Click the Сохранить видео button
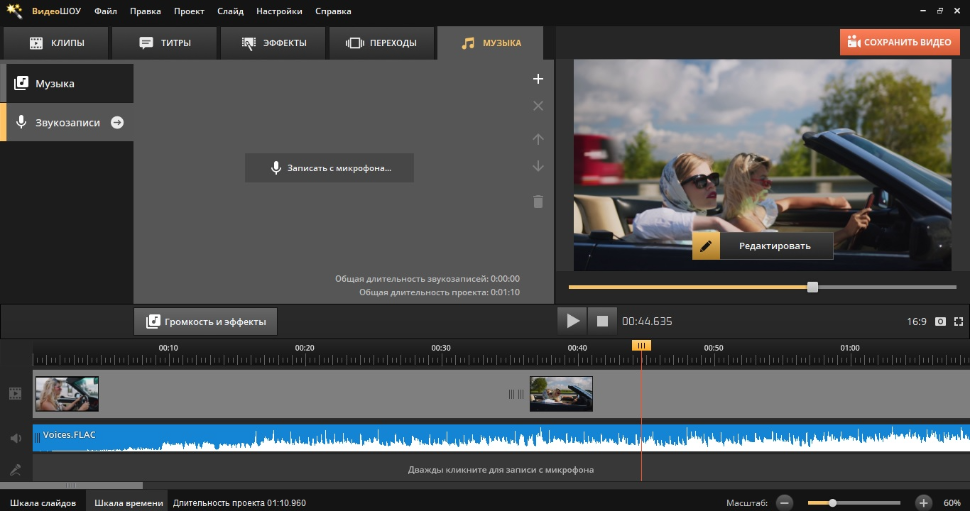This screenshot has height=511, width=970. (x=900, y=42)
